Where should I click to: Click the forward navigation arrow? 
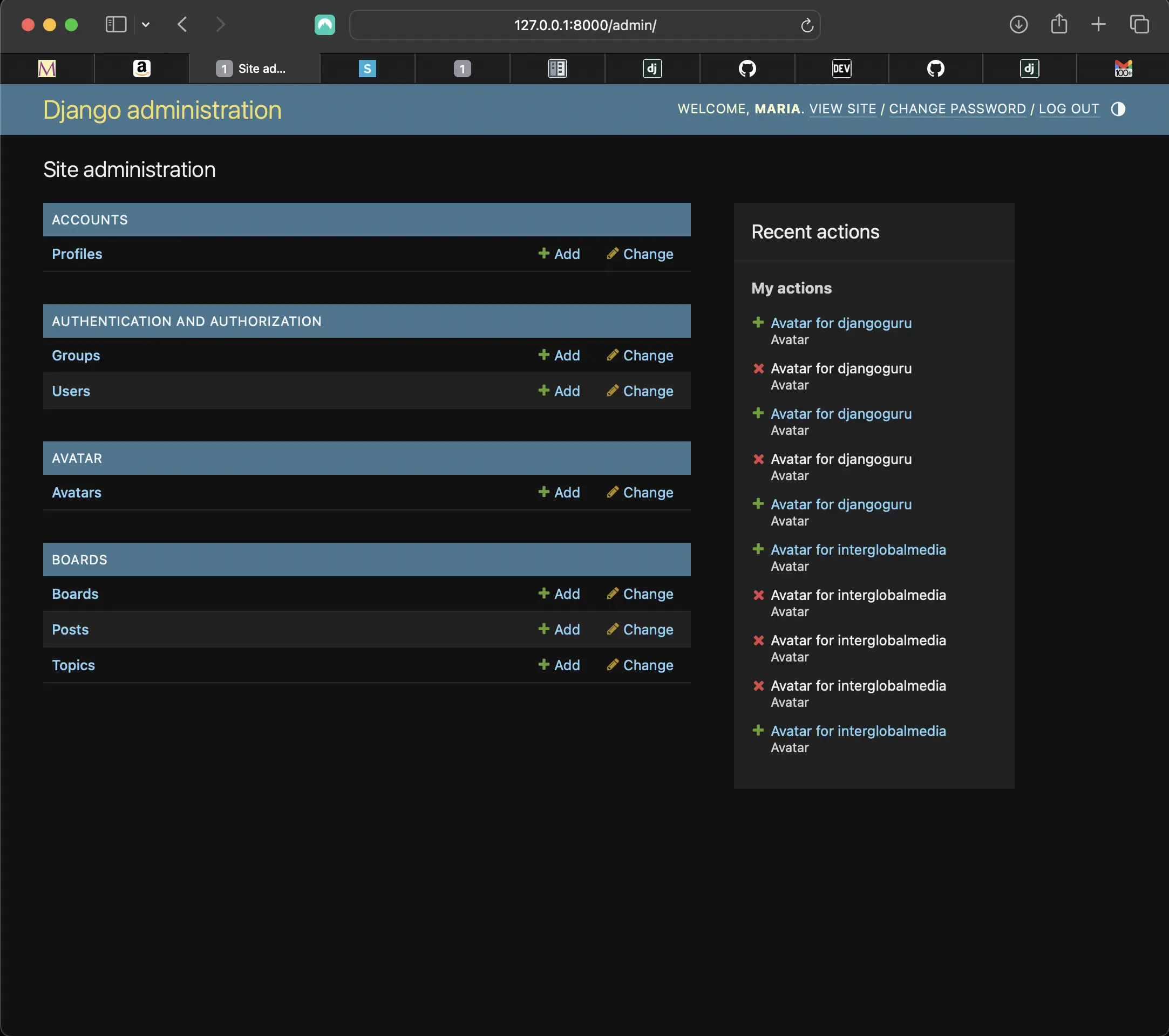click(x=220, y=25)
